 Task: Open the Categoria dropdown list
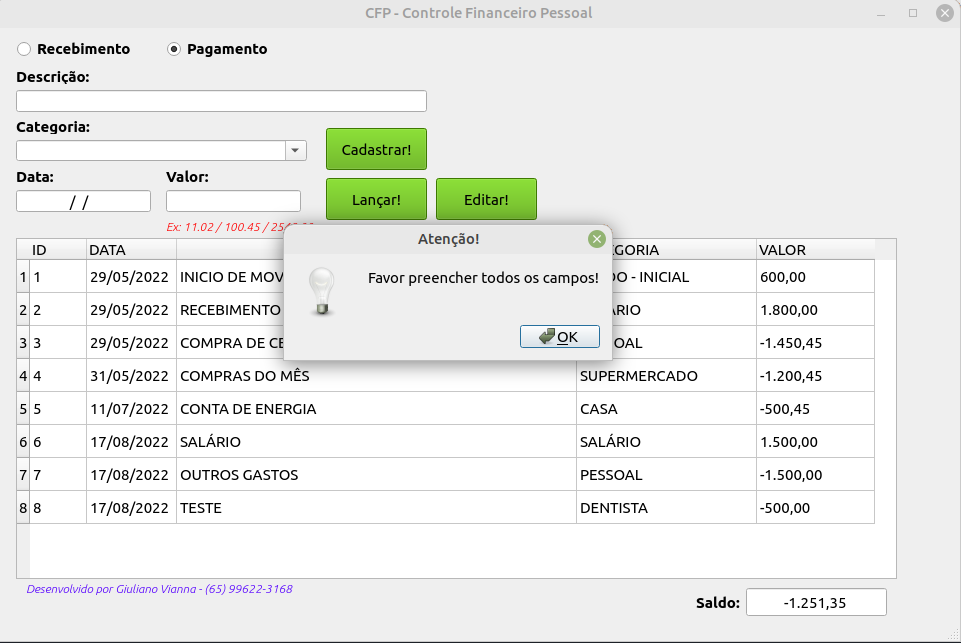[x=295, y=149]
